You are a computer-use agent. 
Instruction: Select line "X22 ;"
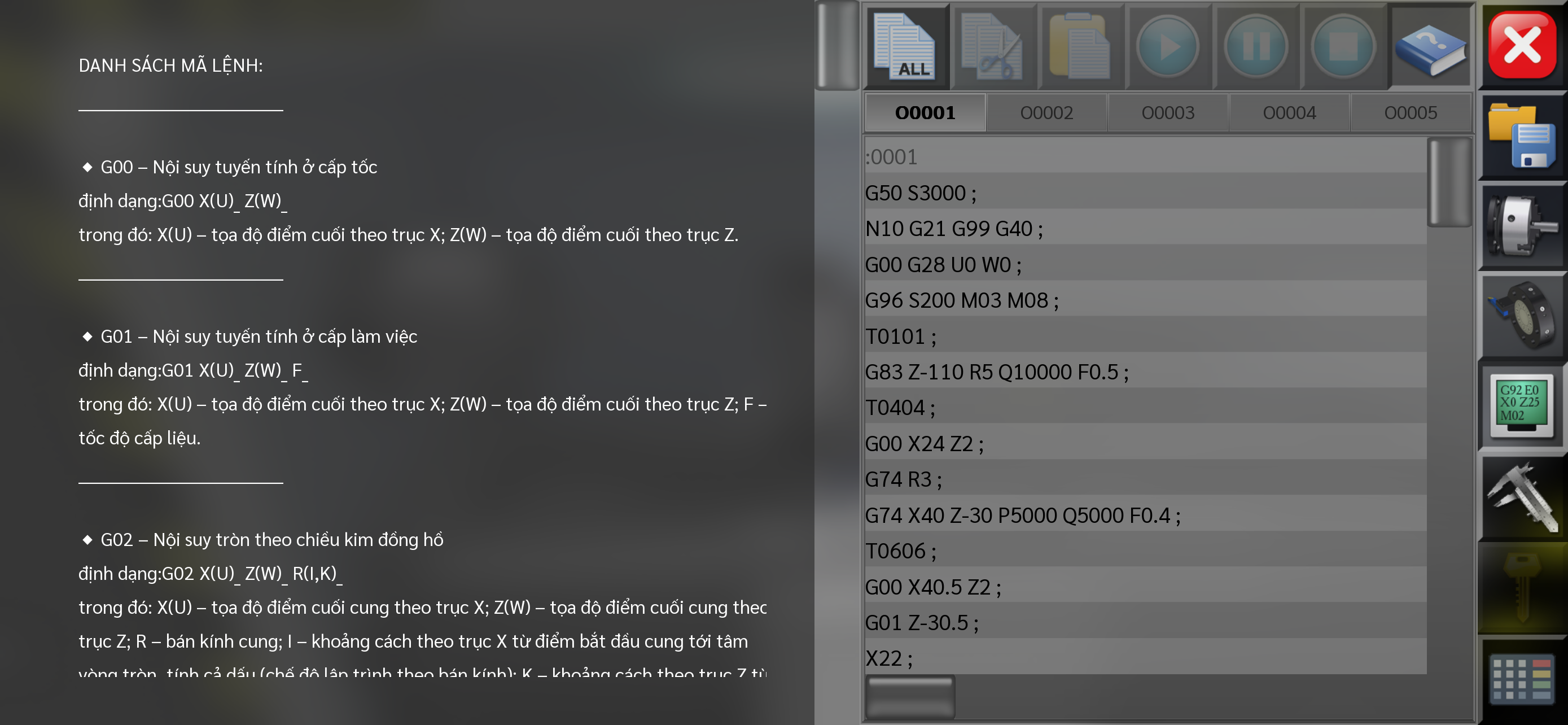click(1146, 657)
